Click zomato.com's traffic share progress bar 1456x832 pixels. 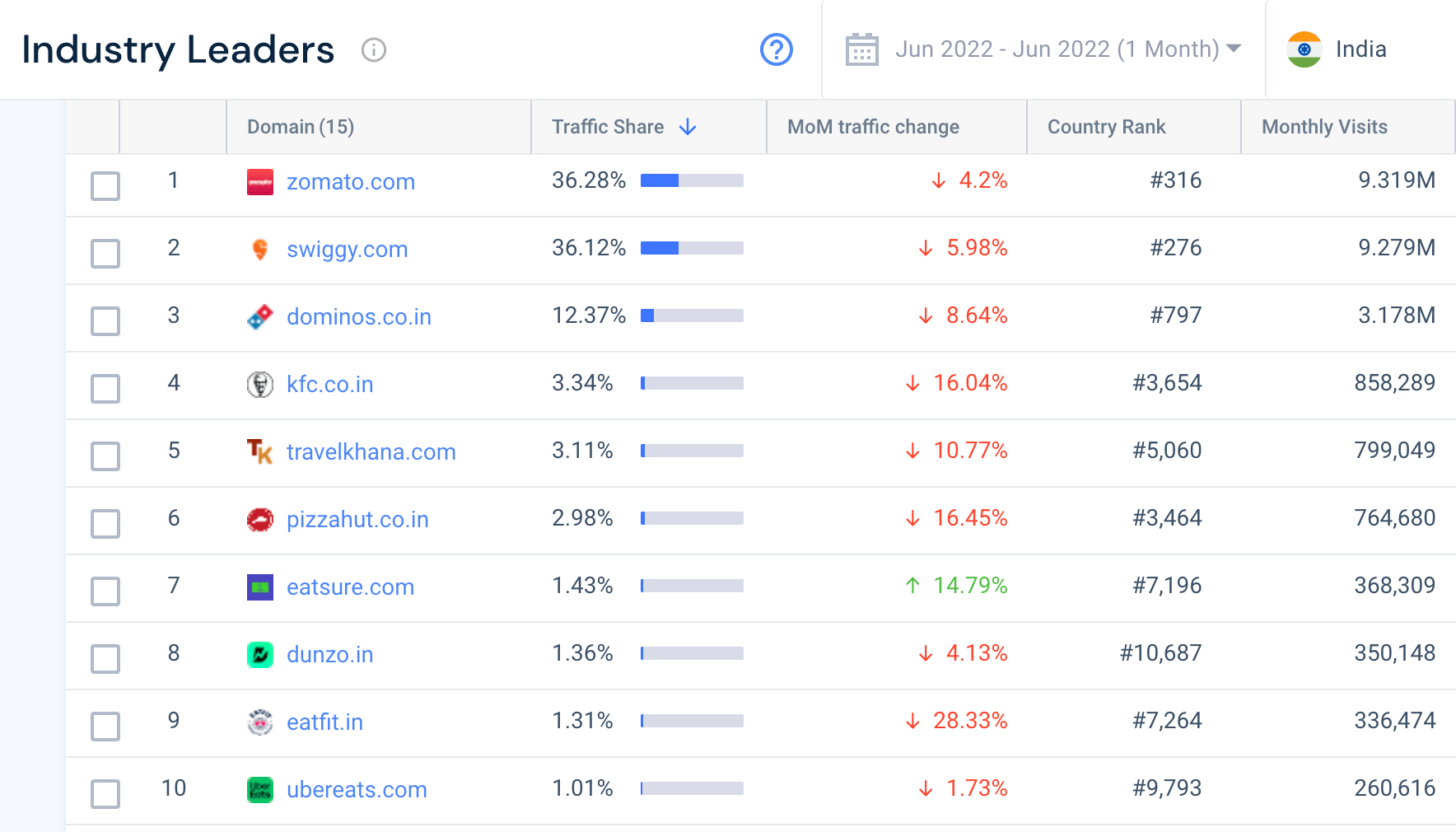coord(692,180)
